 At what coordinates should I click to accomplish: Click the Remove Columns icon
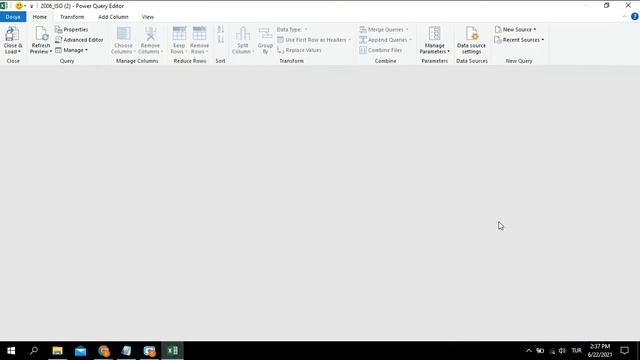(151, 33)
